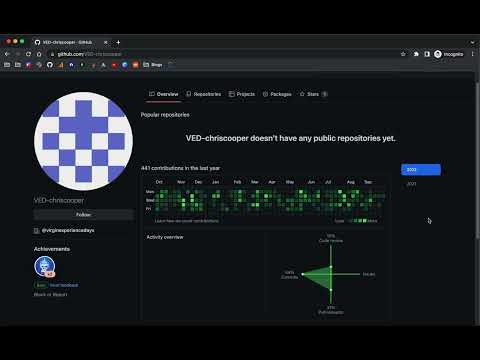
Task: Toggle the browser side panel icon
Action: click(427, 54)
